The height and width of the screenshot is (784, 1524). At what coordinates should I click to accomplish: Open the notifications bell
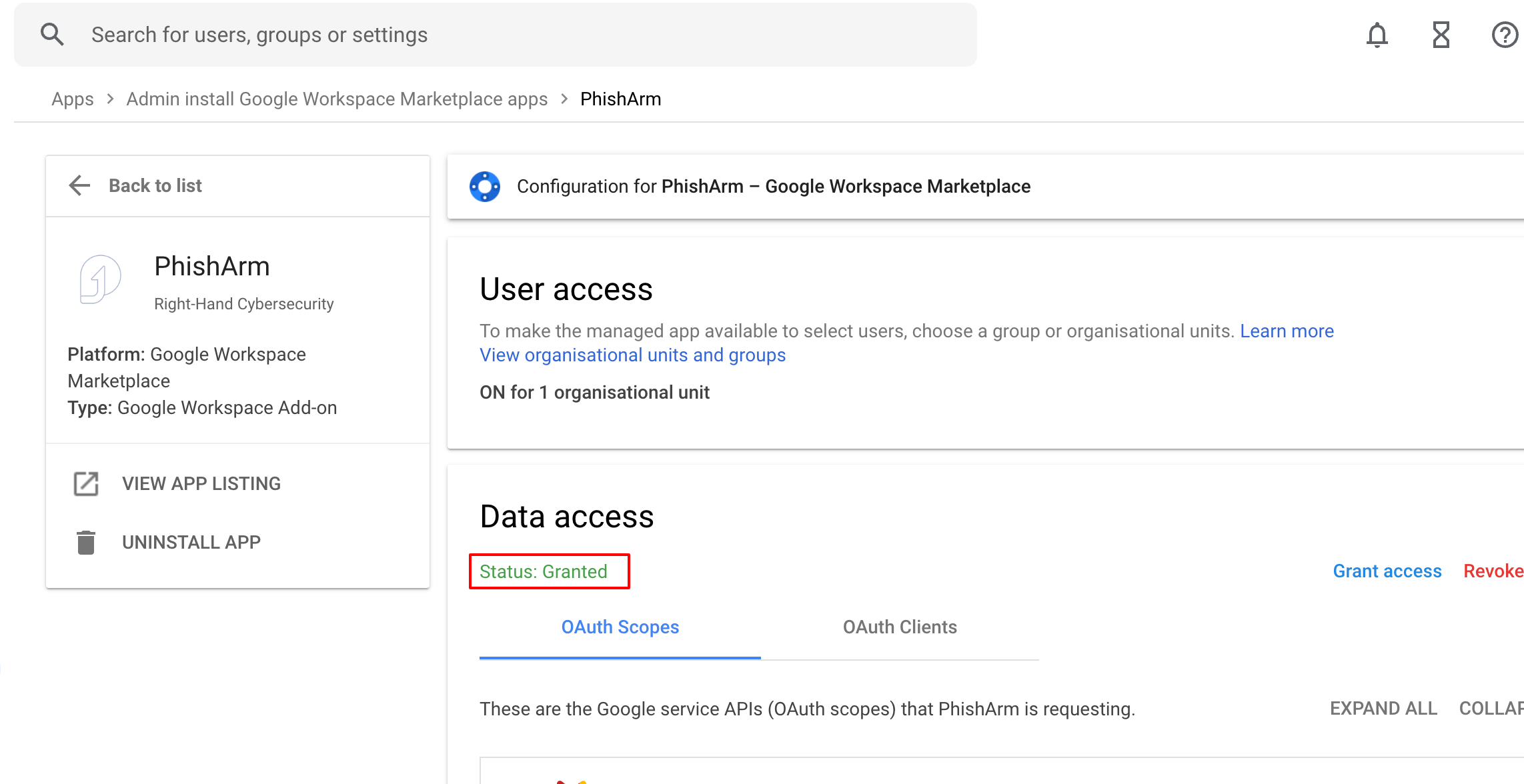pos(1377,35)
